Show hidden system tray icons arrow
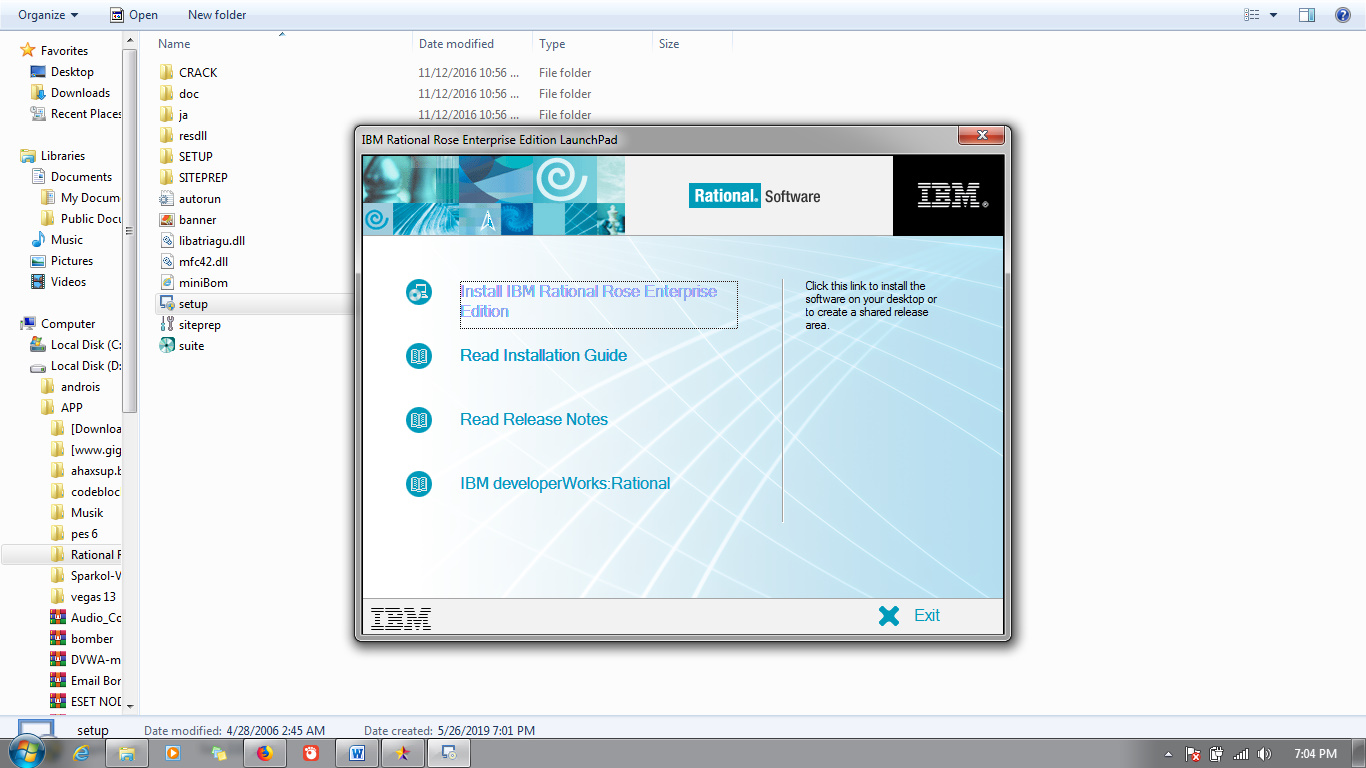1366x768 pixels. pyautogui.click(x=1169, y=754)
